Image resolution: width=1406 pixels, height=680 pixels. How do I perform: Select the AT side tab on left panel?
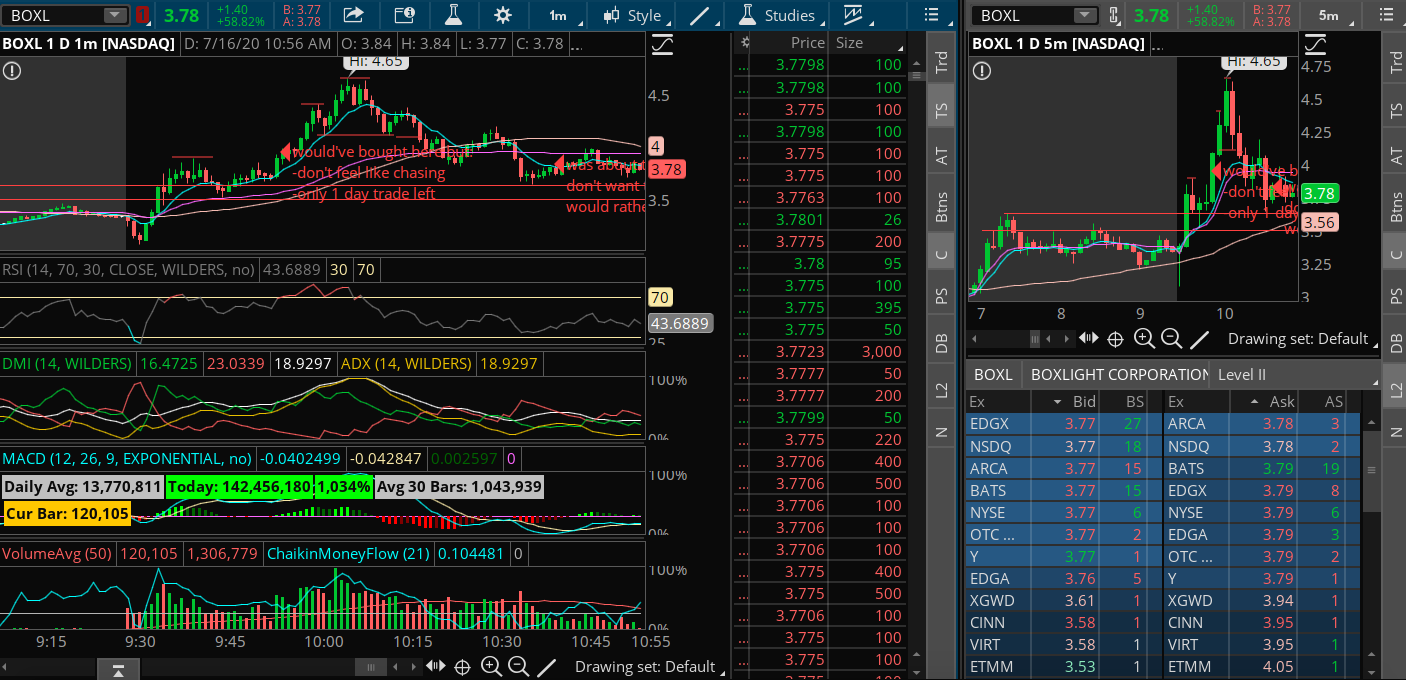[x=941, y=156]
